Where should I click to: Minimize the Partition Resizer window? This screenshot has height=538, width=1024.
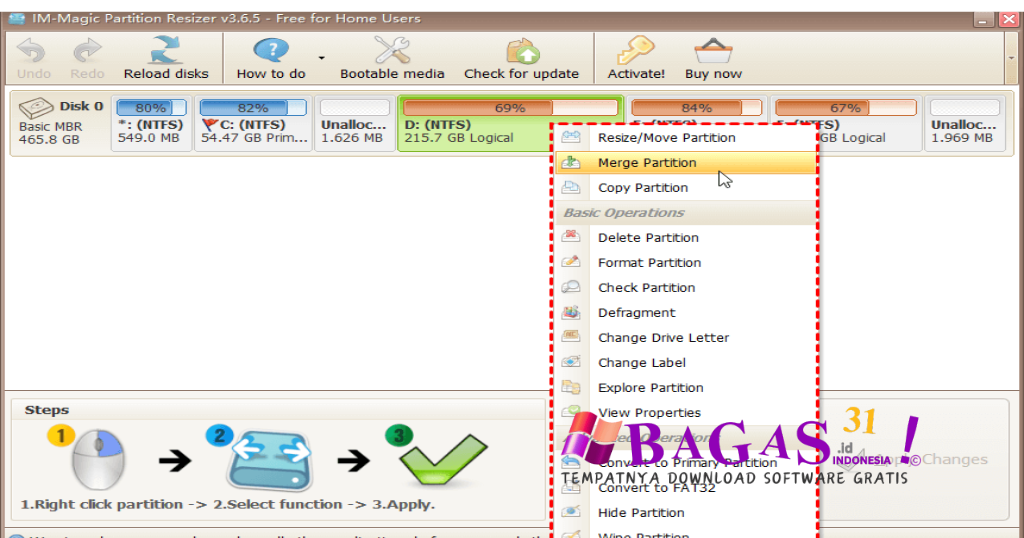[x=983, y=20]
